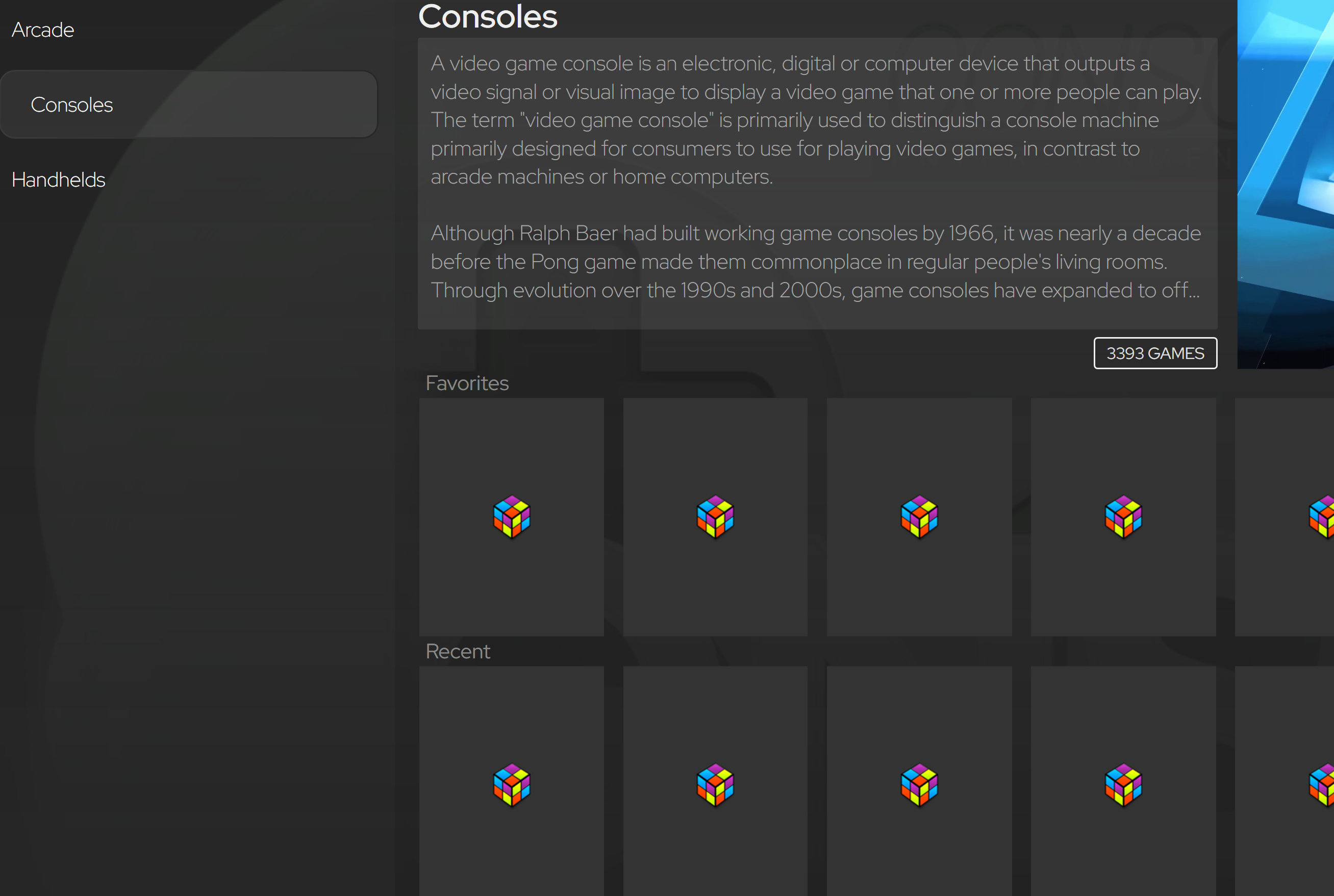The image size is (1334, 896).
Task: Click the Recent section heading
Action: (458, 651)
